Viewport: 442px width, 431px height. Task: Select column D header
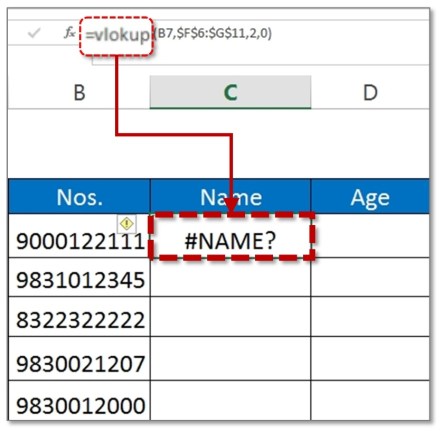point(370,92)
